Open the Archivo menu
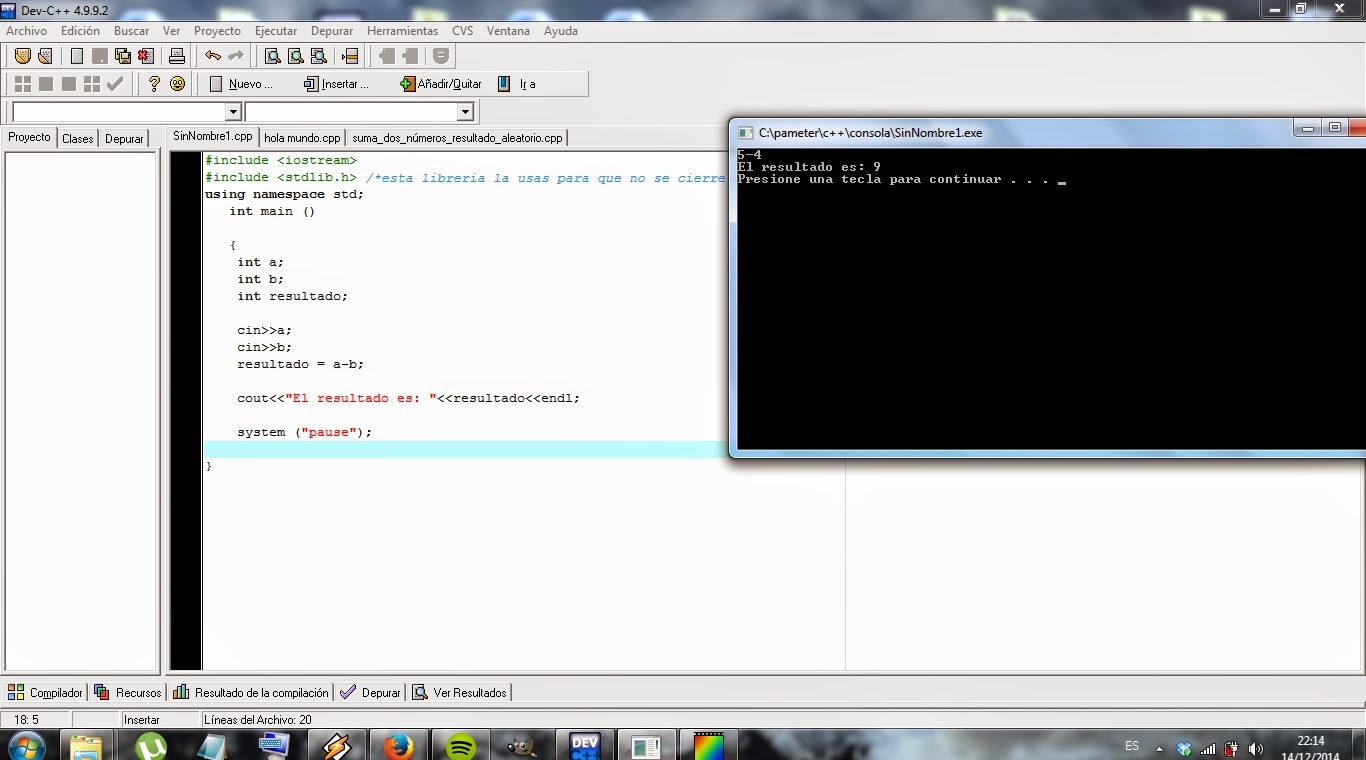 pyautogui.click(x=26, y=31)
